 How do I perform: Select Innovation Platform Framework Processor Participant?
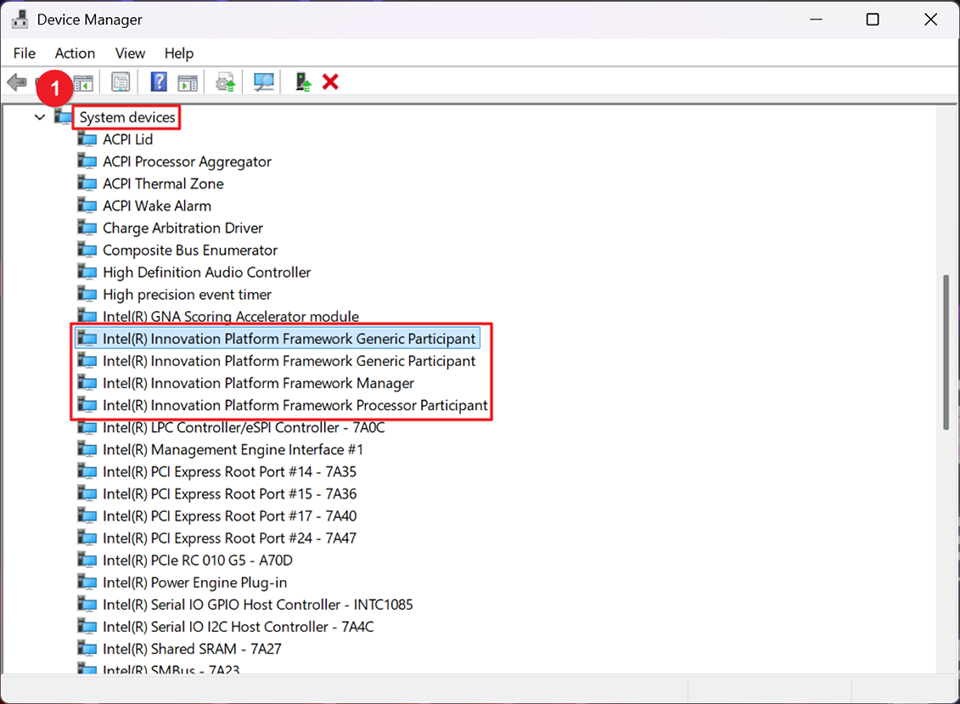point(295,405)
